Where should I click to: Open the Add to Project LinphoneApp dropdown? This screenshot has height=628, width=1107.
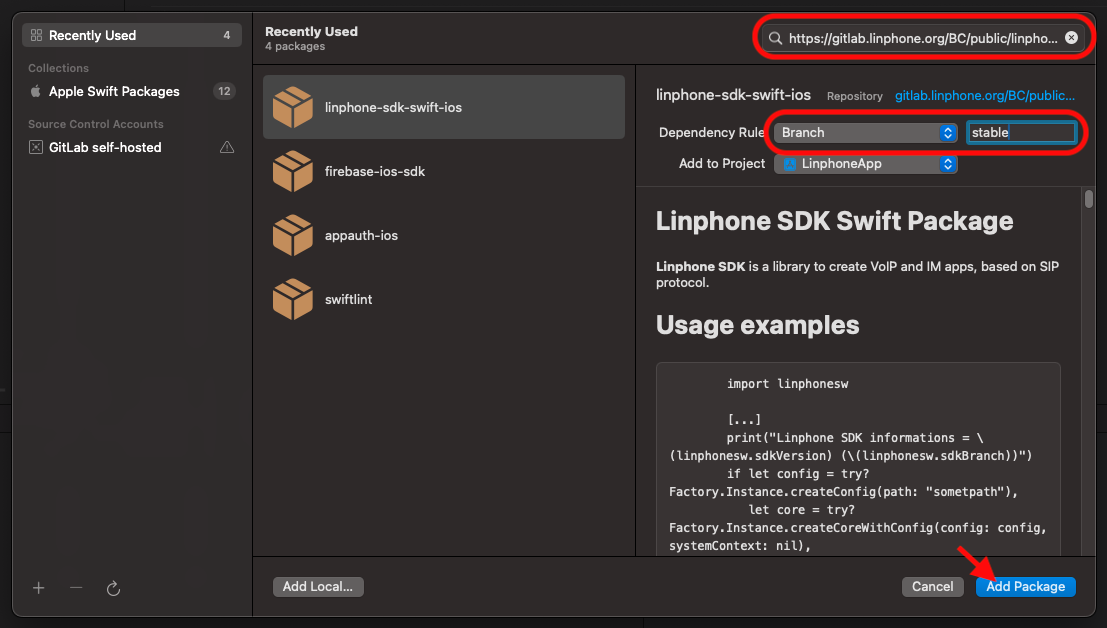coord(865,164)
